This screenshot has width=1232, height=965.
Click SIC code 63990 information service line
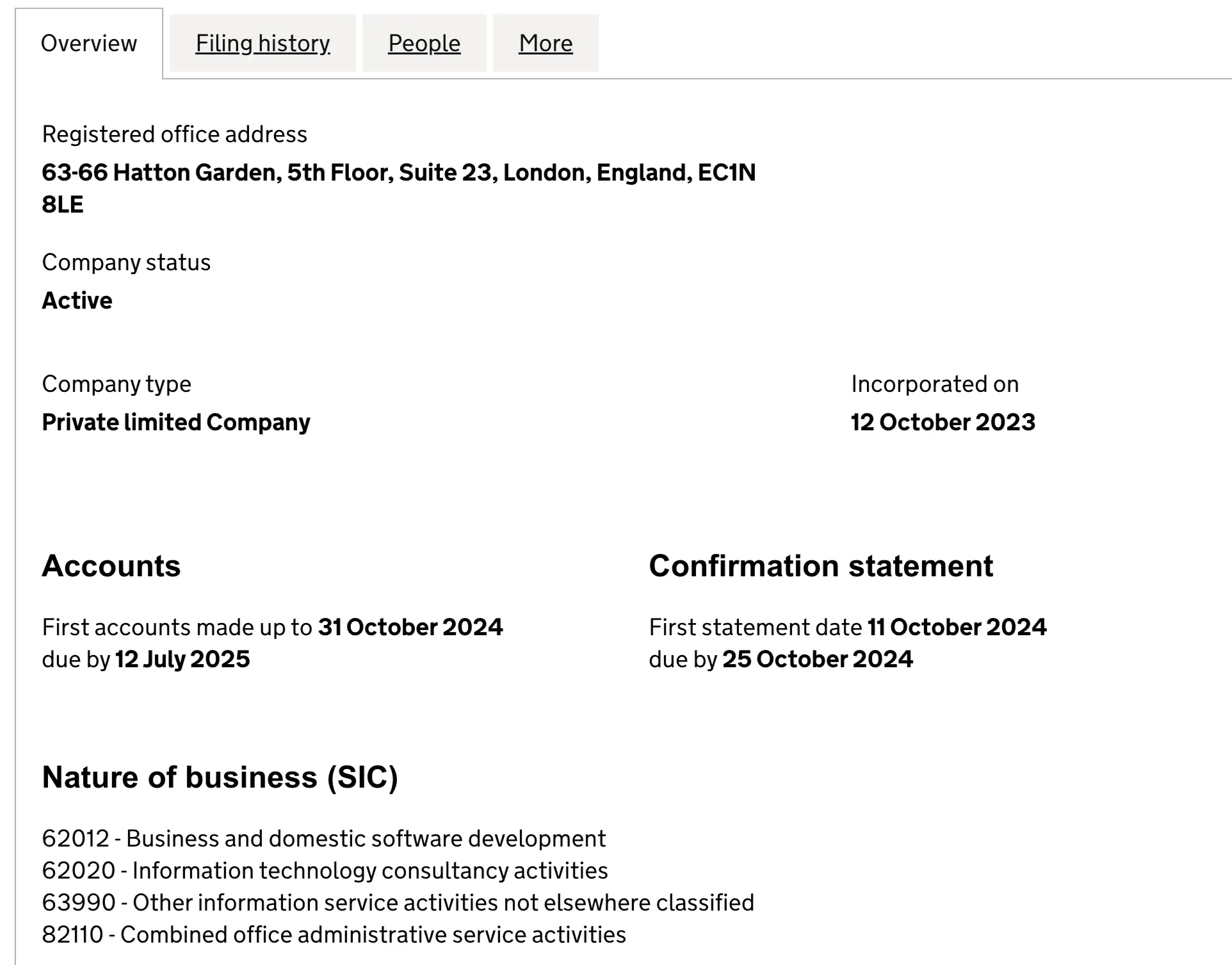[x=398, y=903]
